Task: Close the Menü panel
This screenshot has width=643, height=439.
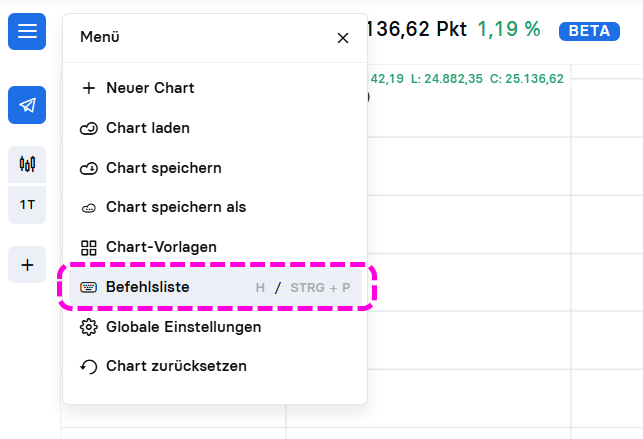Action: [x=343, y=38]
